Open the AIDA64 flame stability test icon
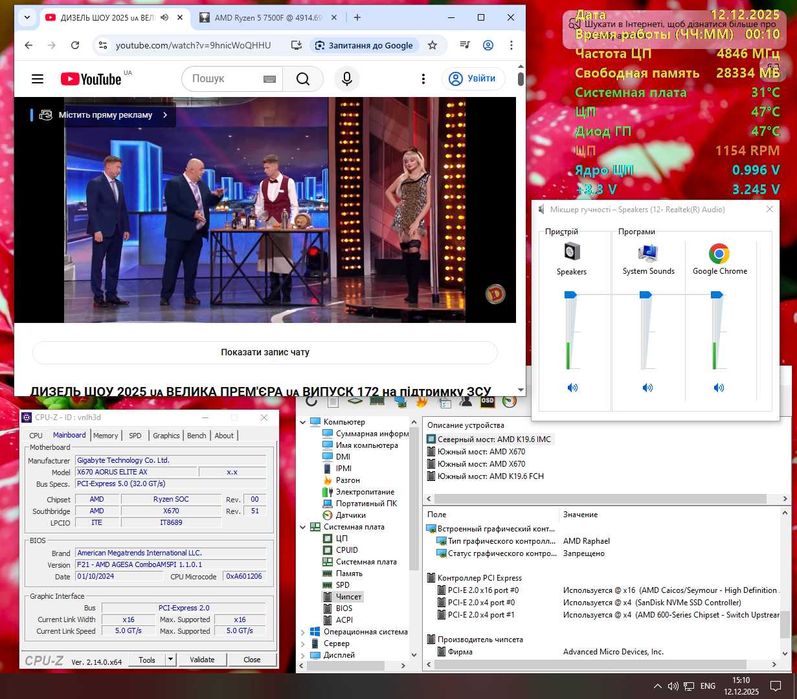Screen dimensions: 797x699 pyautogui.click(x=421, y=402)
